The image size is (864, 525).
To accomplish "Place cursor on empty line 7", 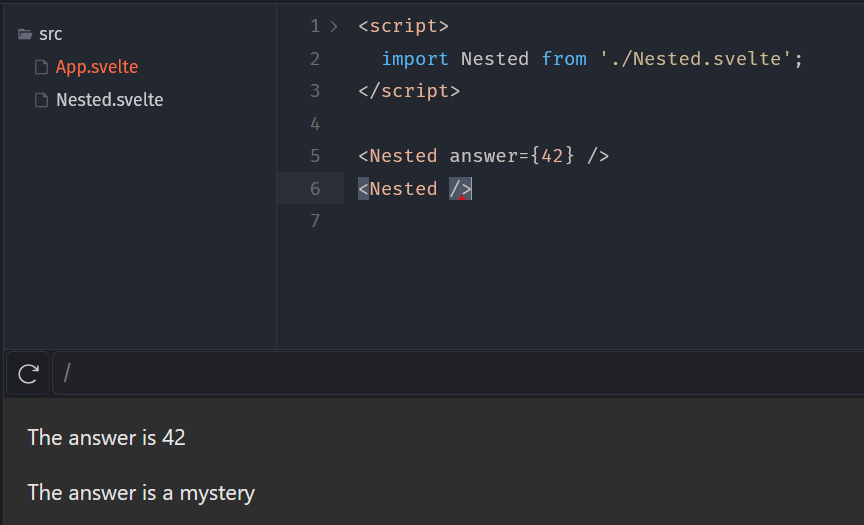I will coord(500,221).
